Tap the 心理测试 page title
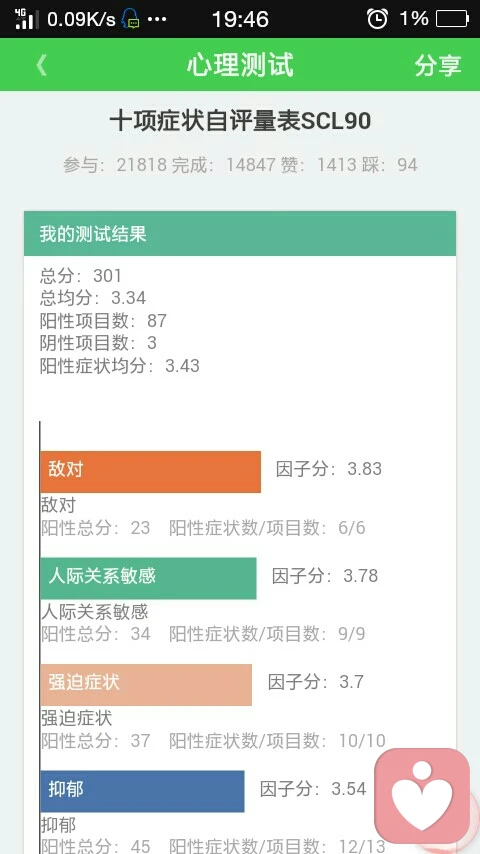This screenshot has width=480, height=854. click(x=240, y=65)
